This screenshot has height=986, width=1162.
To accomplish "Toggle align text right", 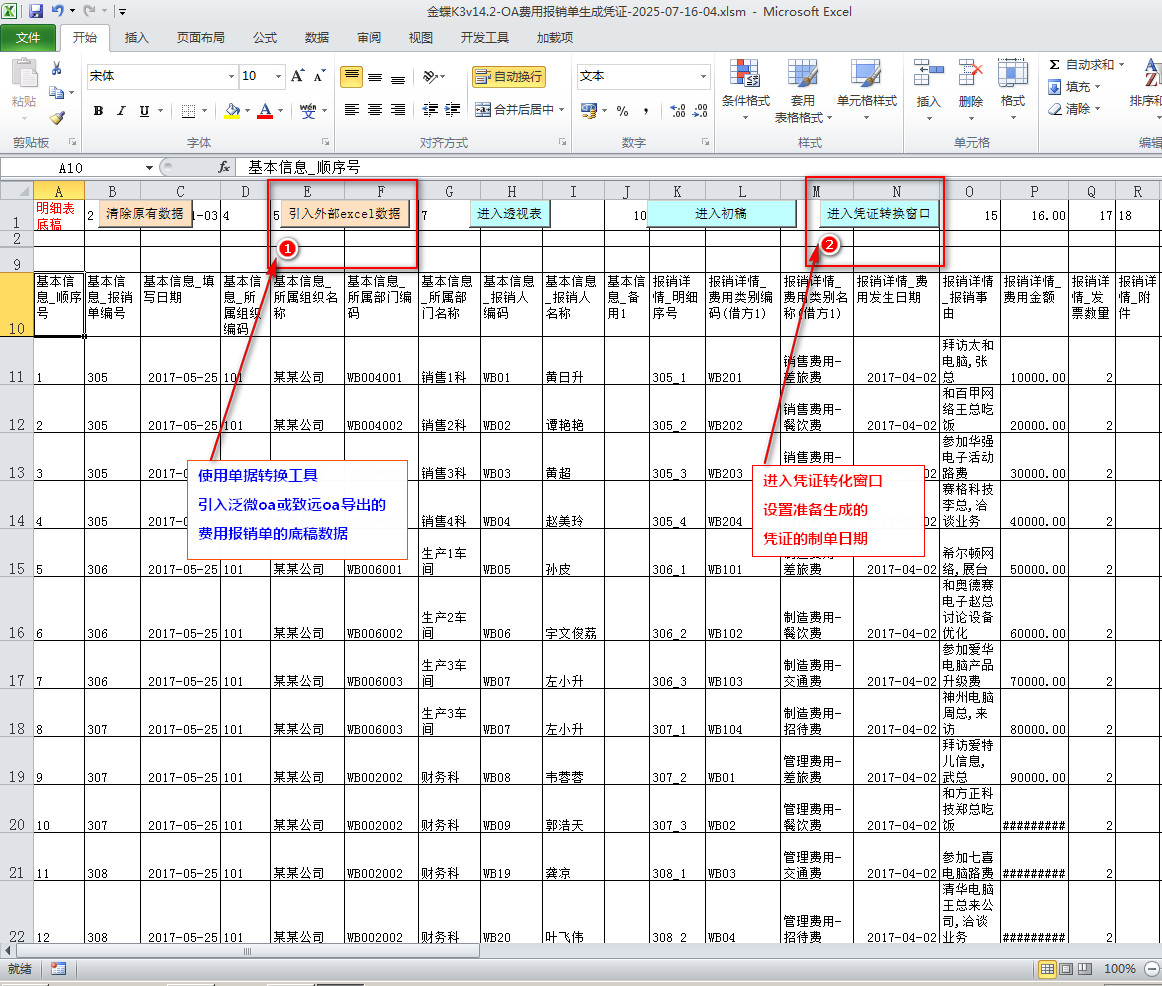I will point(398,110).
